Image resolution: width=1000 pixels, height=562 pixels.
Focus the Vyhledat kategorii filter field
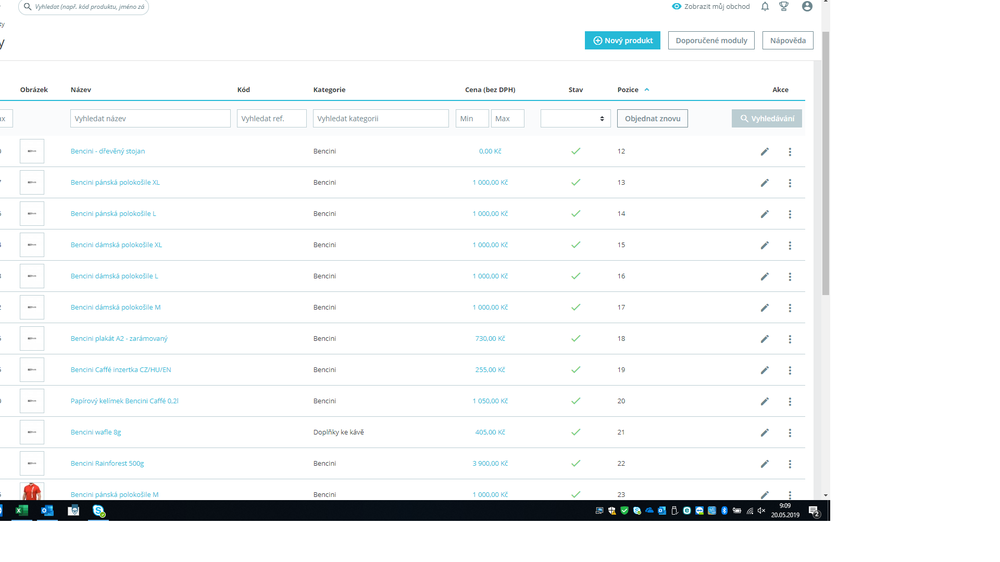(x=381, y=119)
